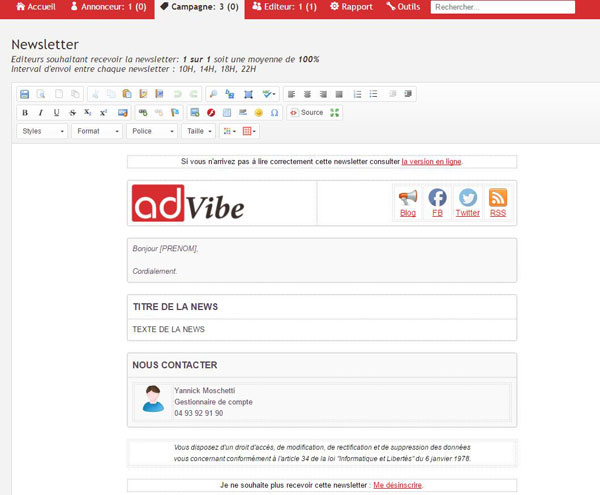Click the save icon in editor toolbar
Viewport: 600px width, 495px height.
(25, 94)
